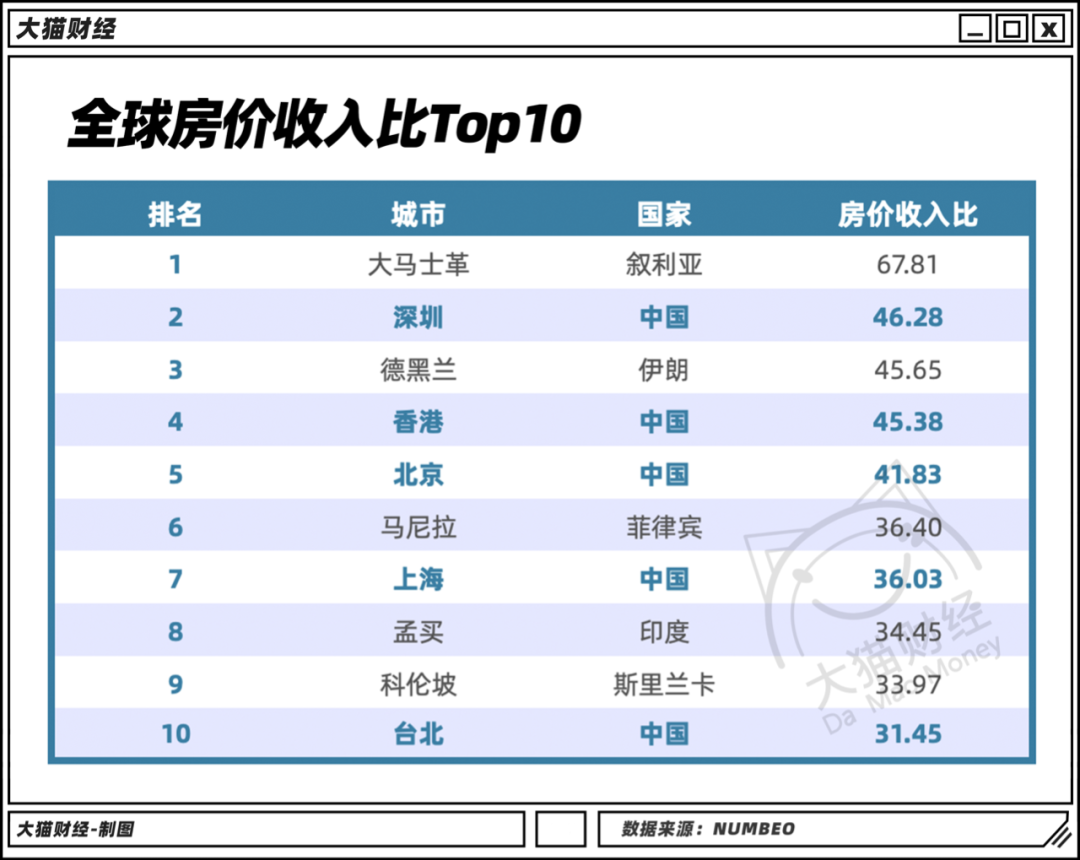This screenshot has height=860, width=1080.
Task: Select the city cell 北京
Action: [418, 474]
